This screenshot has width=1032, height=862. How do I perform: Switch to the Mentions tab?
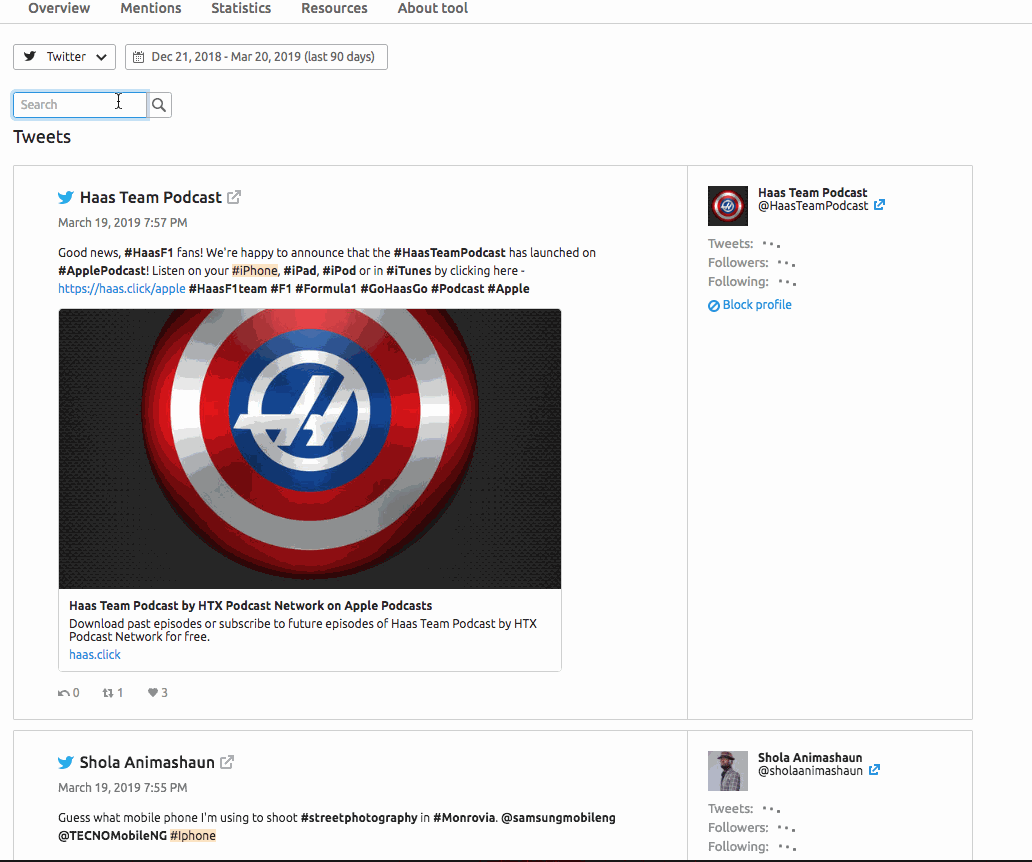pos(151,9)
